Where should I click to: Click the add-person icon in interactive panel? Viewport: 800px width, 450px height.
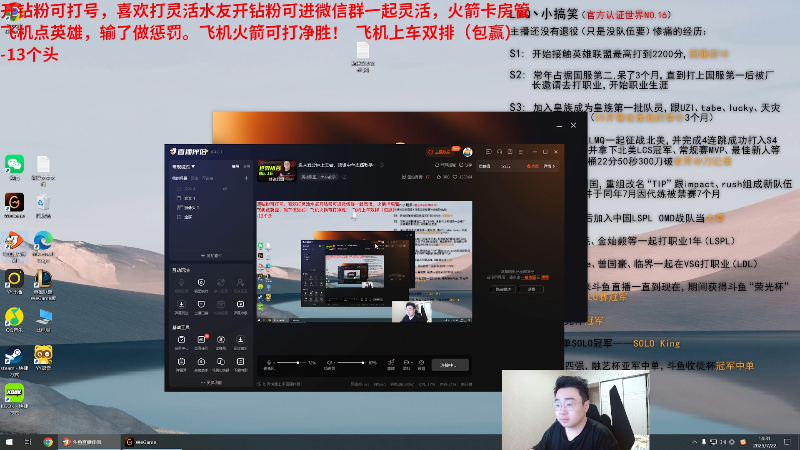pyautogui.click(x=240, y=283)
